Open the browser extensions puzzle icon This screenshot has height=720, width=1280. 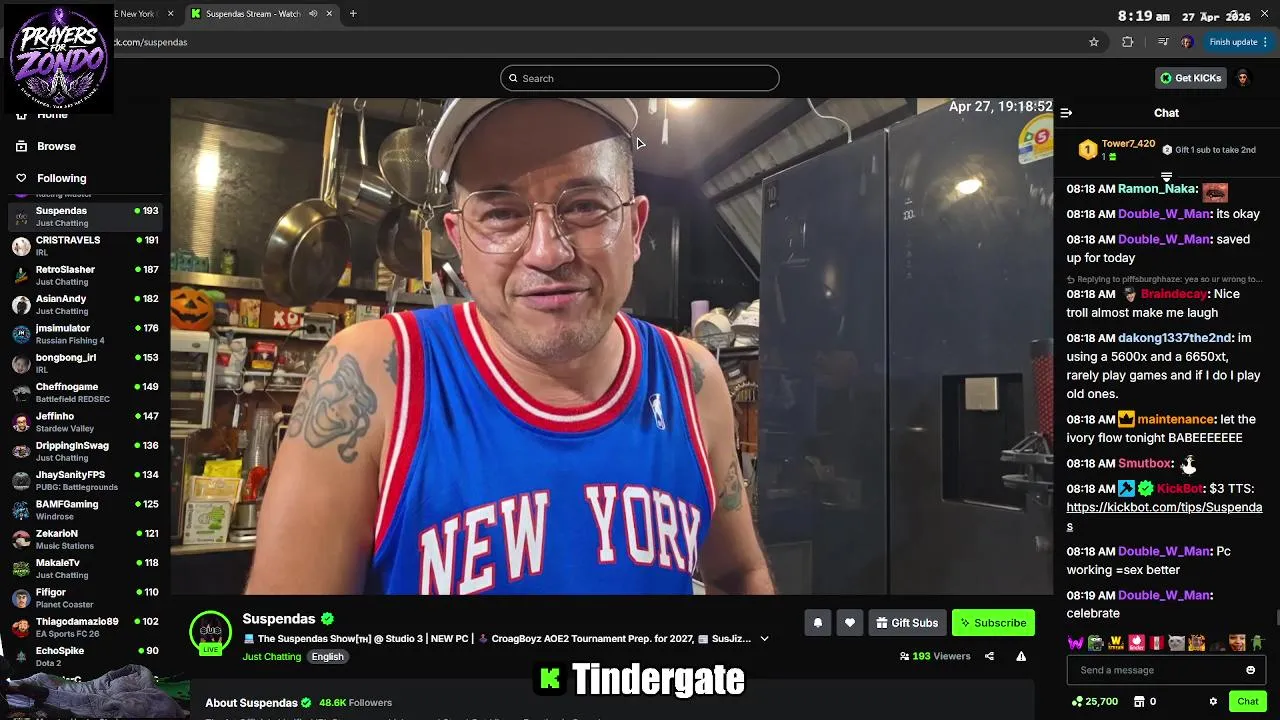pyautogui.click(x=1128, y=42)
